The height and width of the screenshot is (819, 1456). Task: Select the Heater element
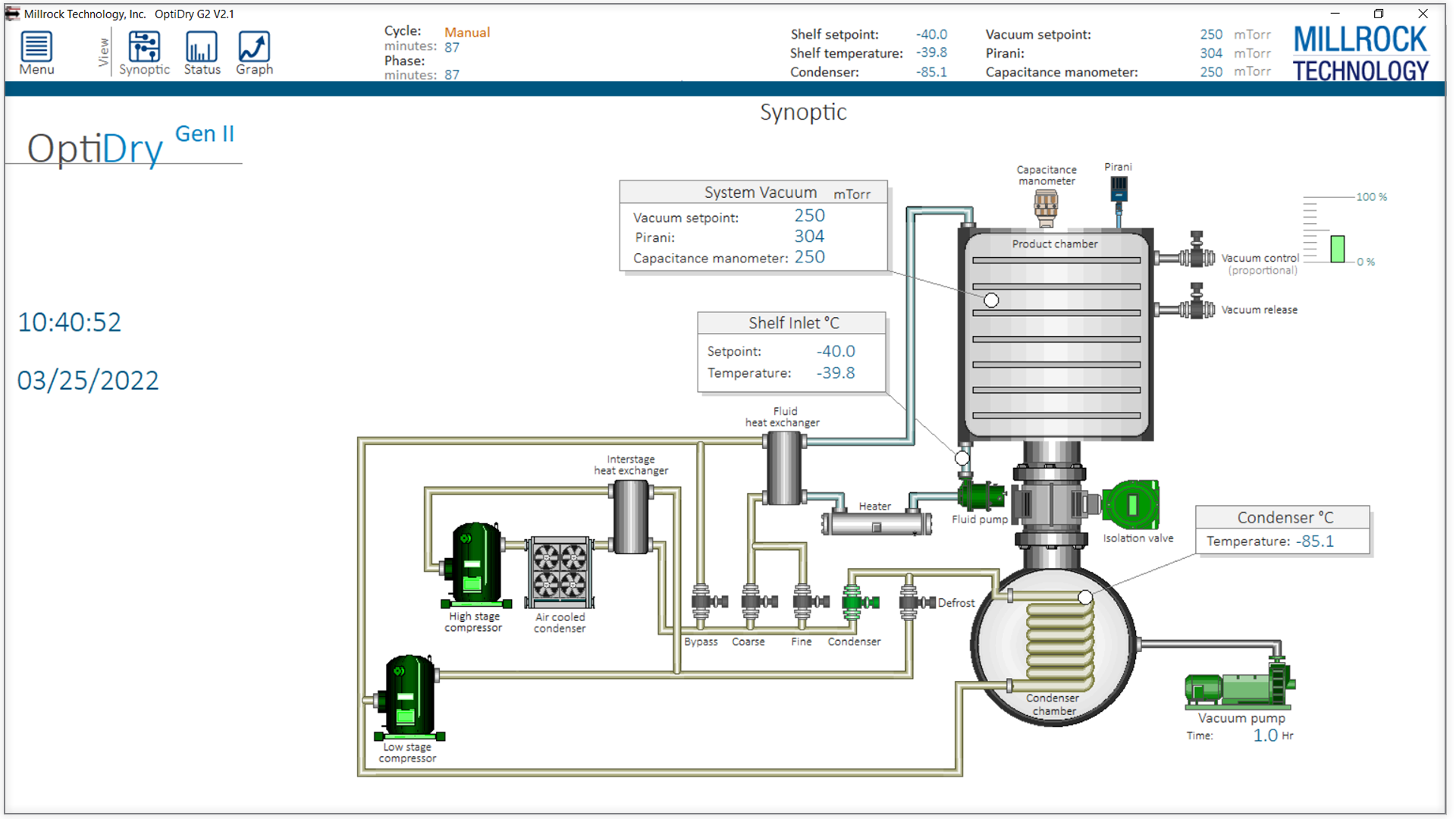pyautogui.click(x=877, y=524)
